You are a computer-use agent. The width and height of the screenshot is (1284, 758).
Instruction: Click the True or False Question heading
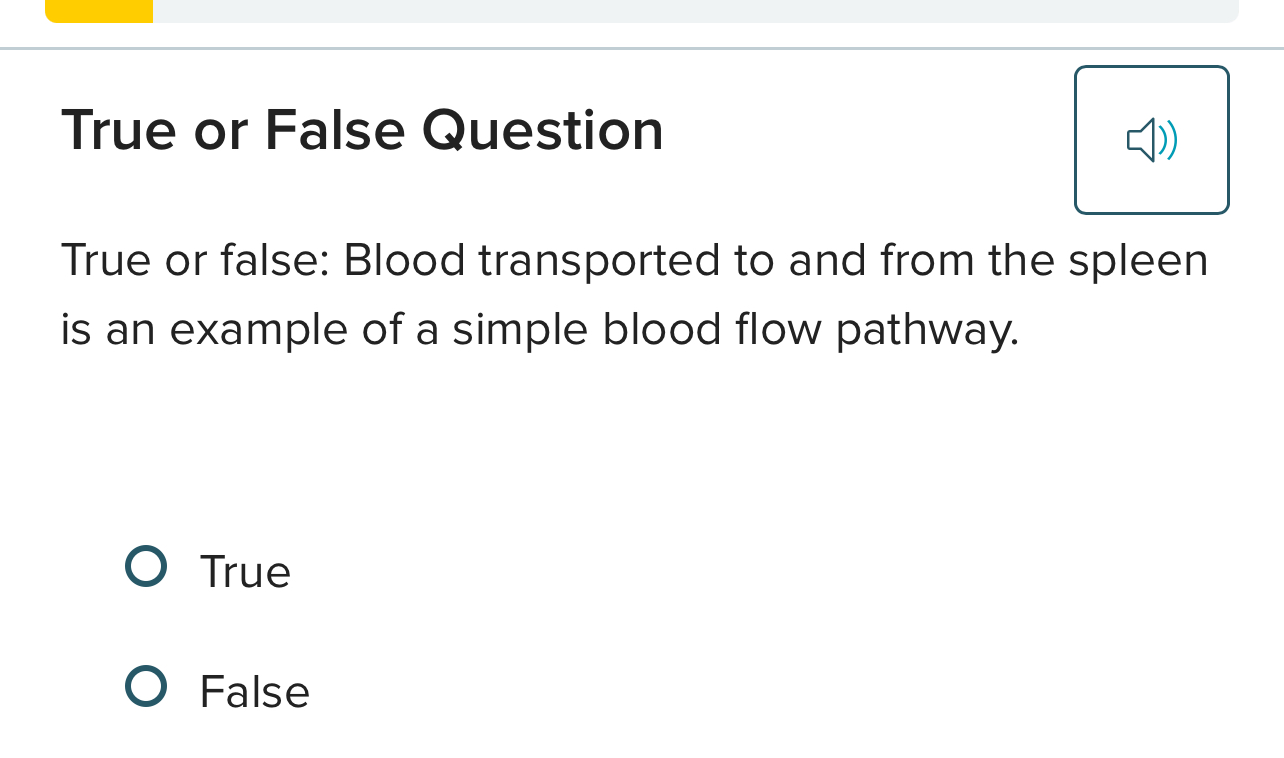362,130
